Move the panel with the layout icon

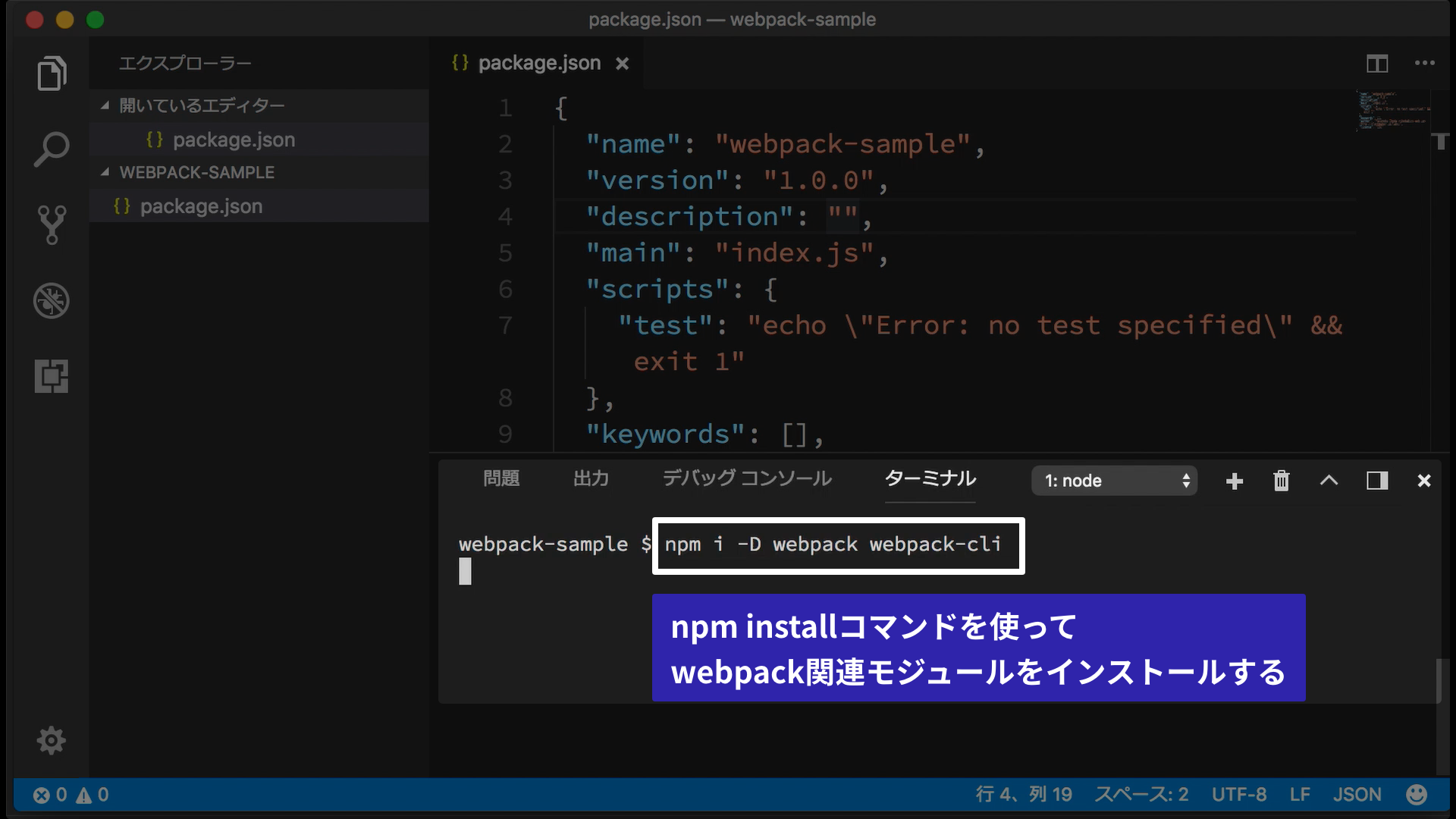click(x=1377, y=481)
